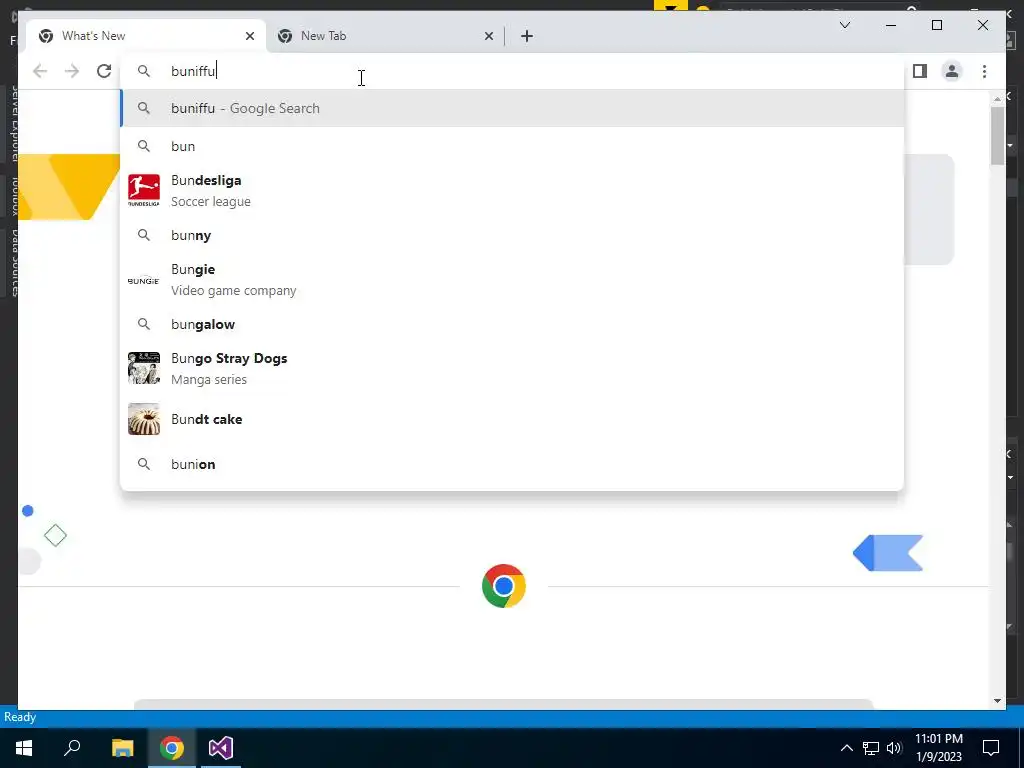Open the profile avatar menu
This screenshot has height=768, width=1024.
(952, 71)
